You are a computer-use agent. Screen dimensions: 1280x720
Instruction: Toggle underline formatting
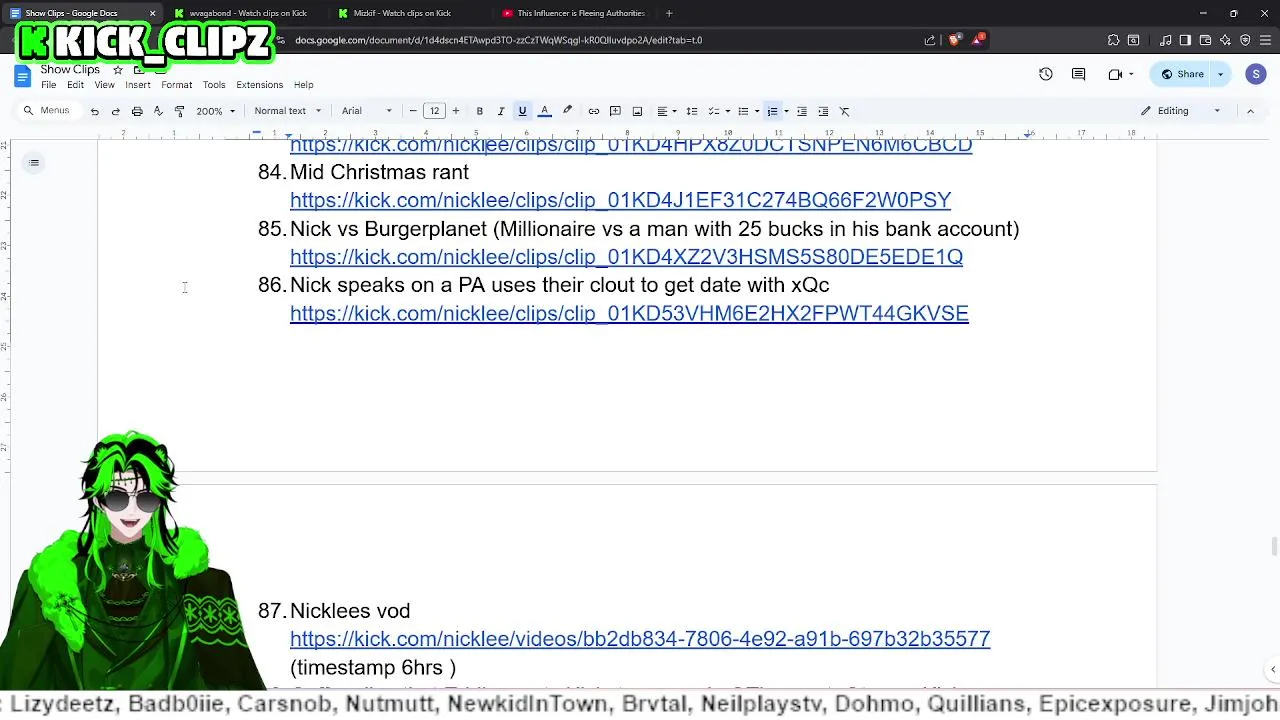pyautogui.click(x=522, y=111)
